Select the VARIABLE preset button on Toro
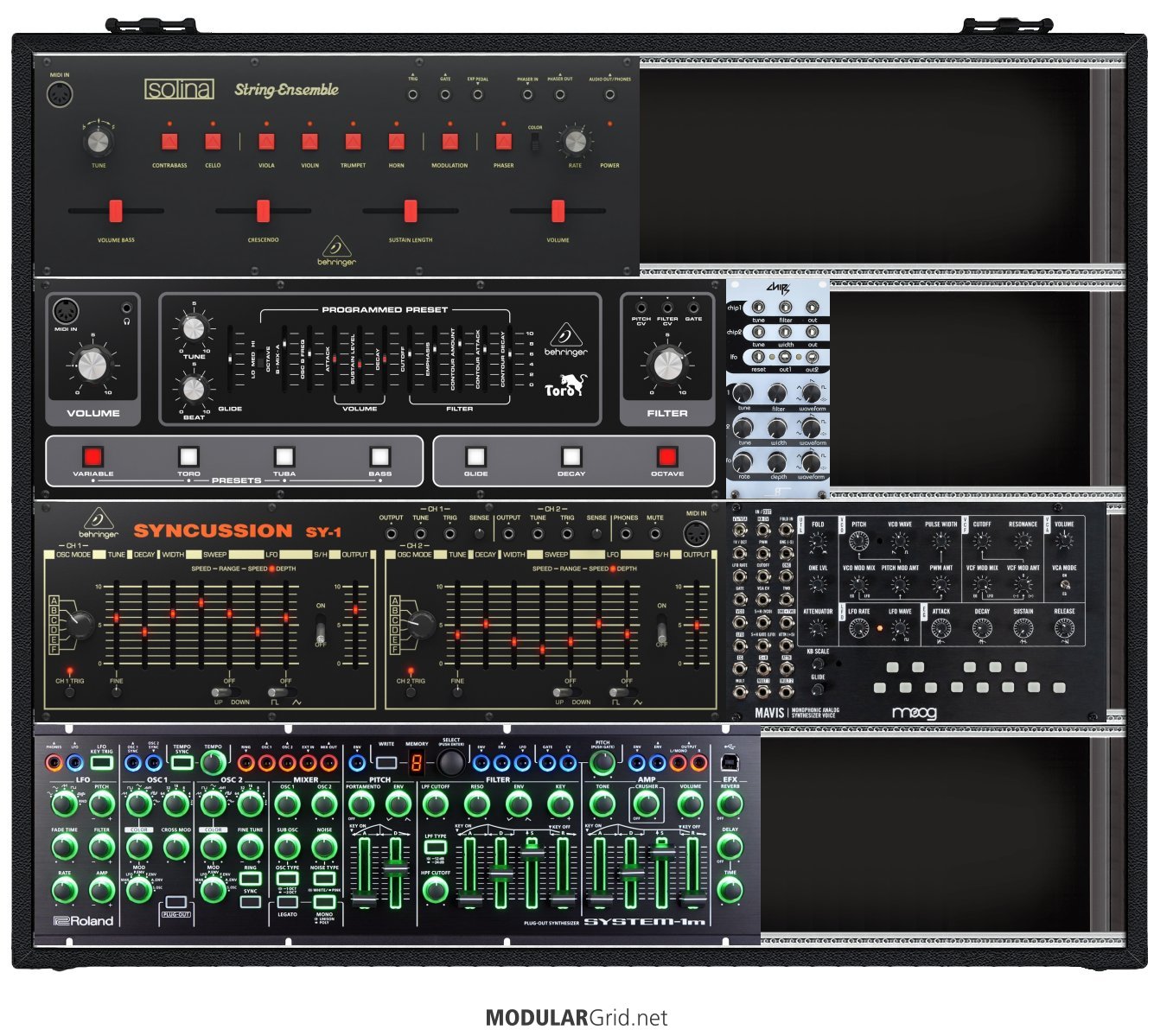The height and width of the screenshot is (1036, 1154). [92, 455]
